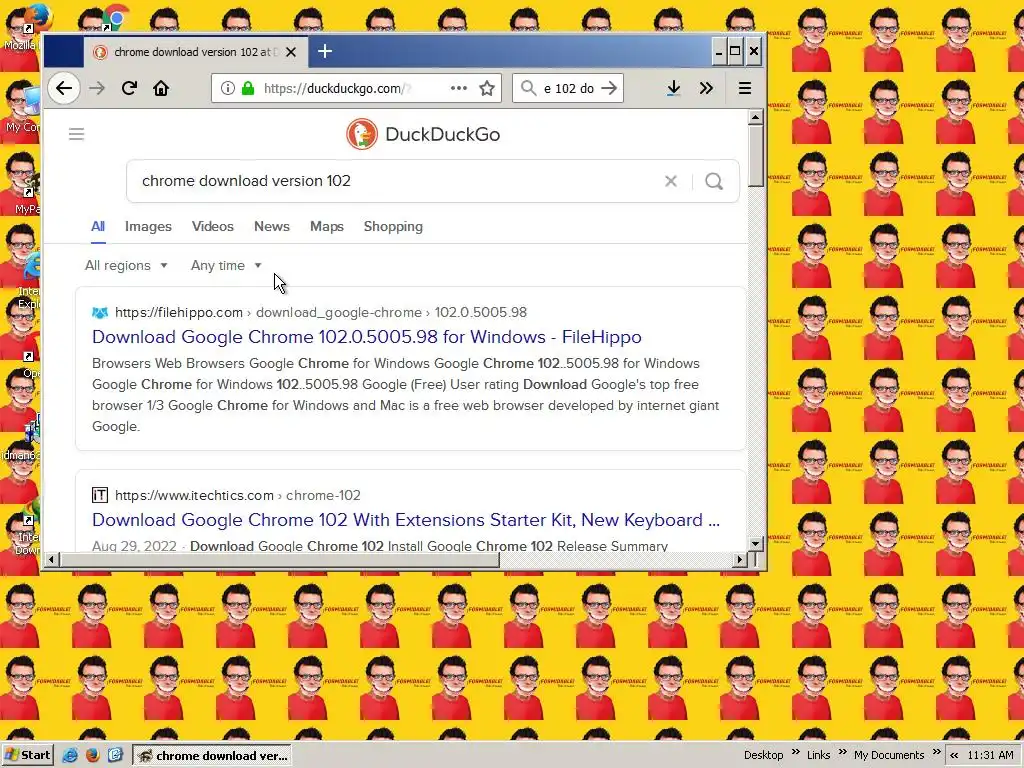Open DuckDuckGo side menu icon

pyautogui.click(x=76, y=134)
